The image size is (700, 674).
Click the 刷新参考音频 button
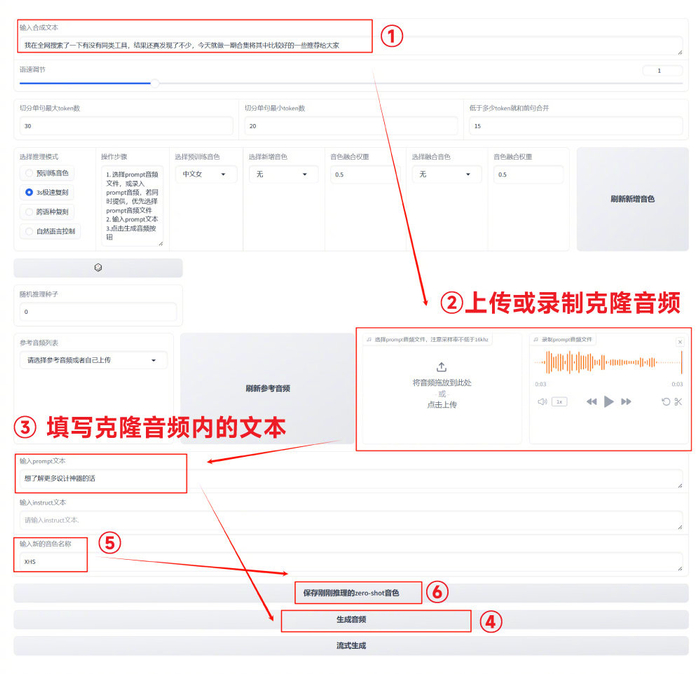pyautogui.click(x=267, y=388)
